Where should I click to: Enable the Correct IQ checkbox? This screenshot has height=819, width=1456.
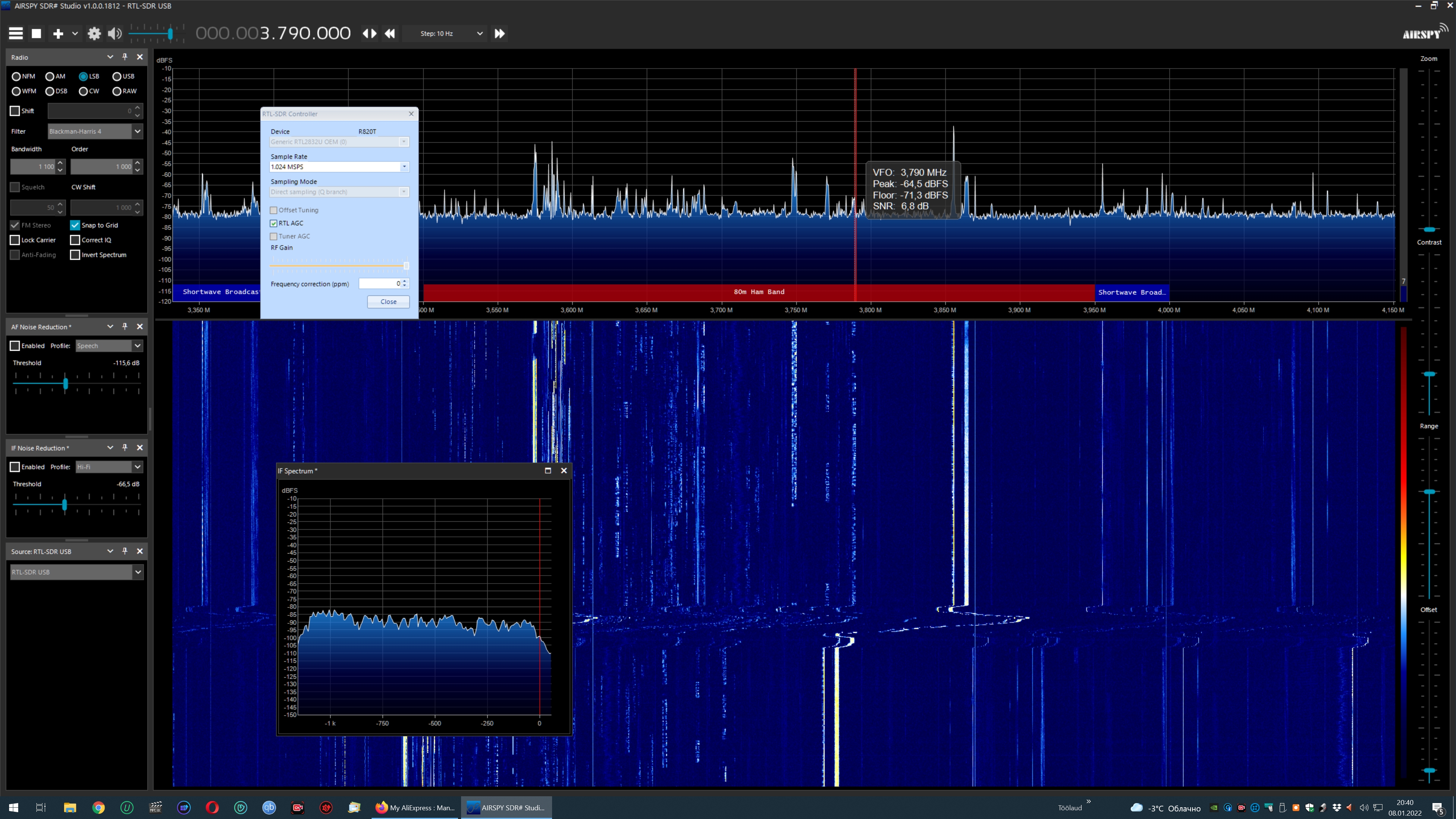click(x=75, y=240)
